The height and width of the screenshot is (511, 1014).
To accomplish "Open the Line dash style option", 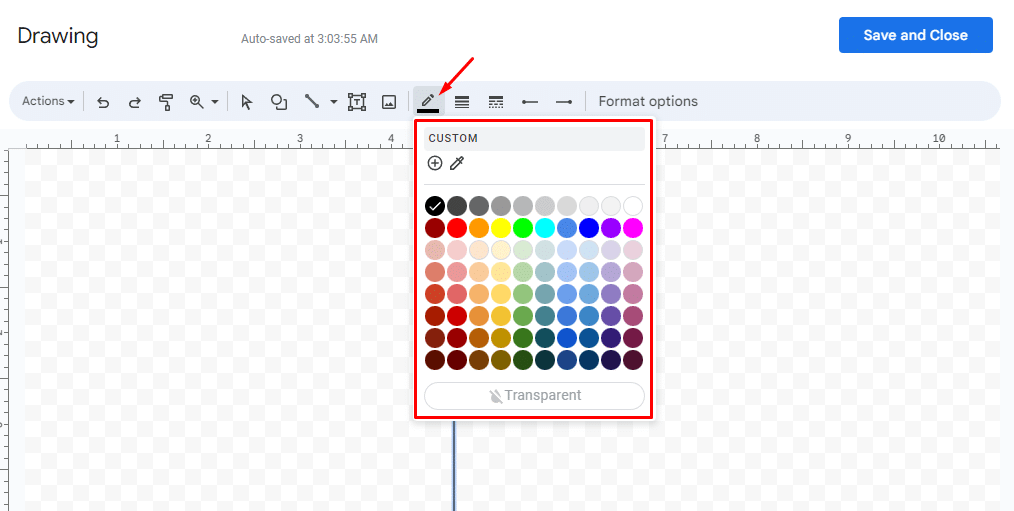I will click(495, 101).
